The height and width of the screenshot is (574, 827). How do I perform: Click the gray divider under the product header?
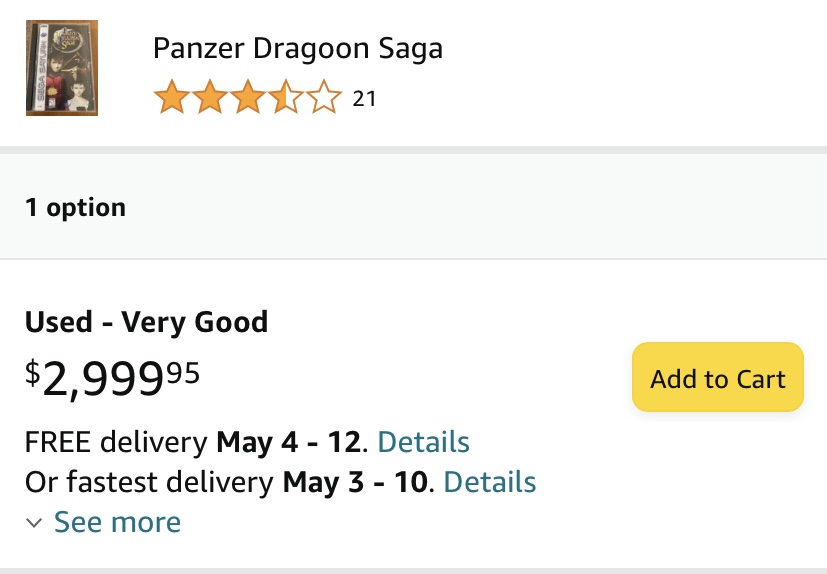click(x=414, y=150)
